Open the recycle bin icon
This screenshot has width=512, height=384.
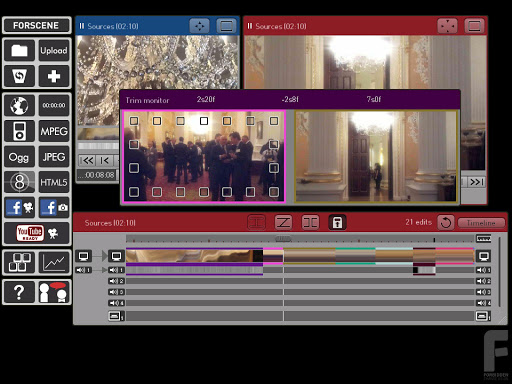click(19, 76)
